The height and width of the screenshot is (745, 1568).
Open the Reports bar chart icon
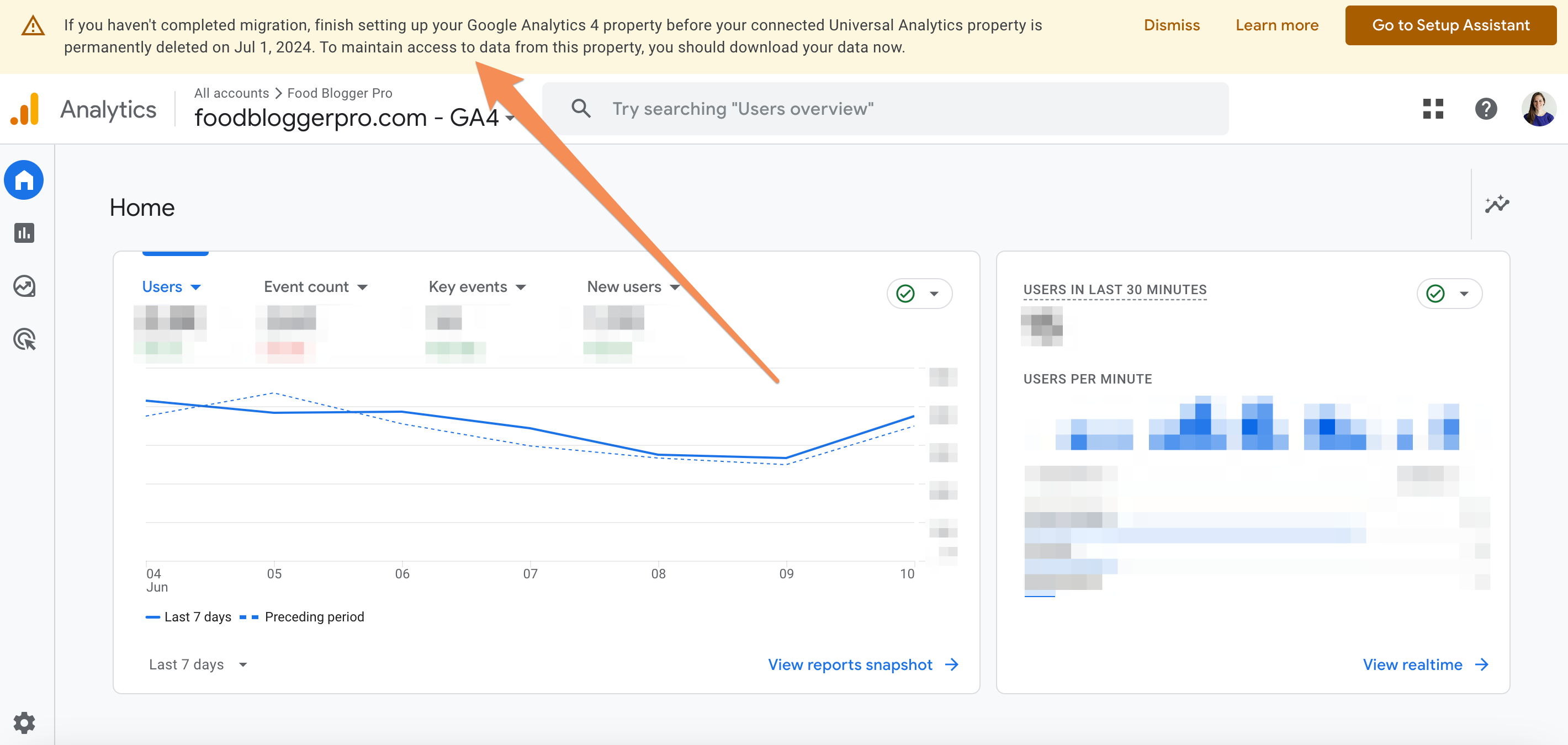coord(24,233)
